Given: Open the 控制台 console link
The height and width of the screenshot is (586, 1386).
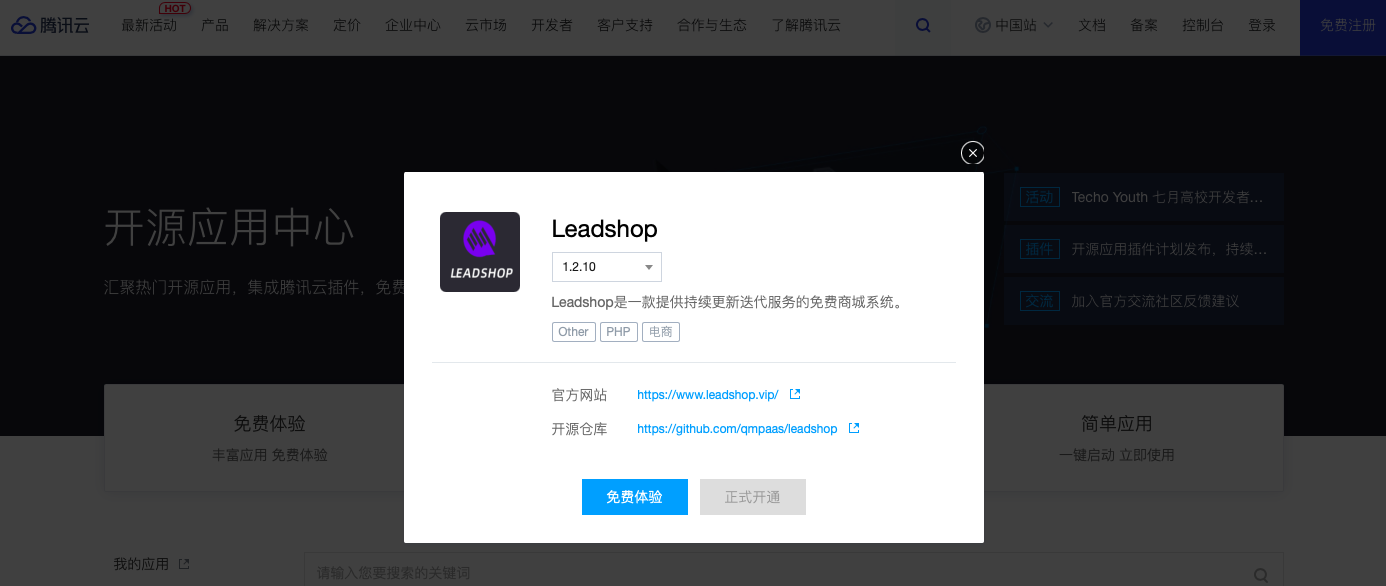Looking at the screenshot, I should pos(1203,26).
